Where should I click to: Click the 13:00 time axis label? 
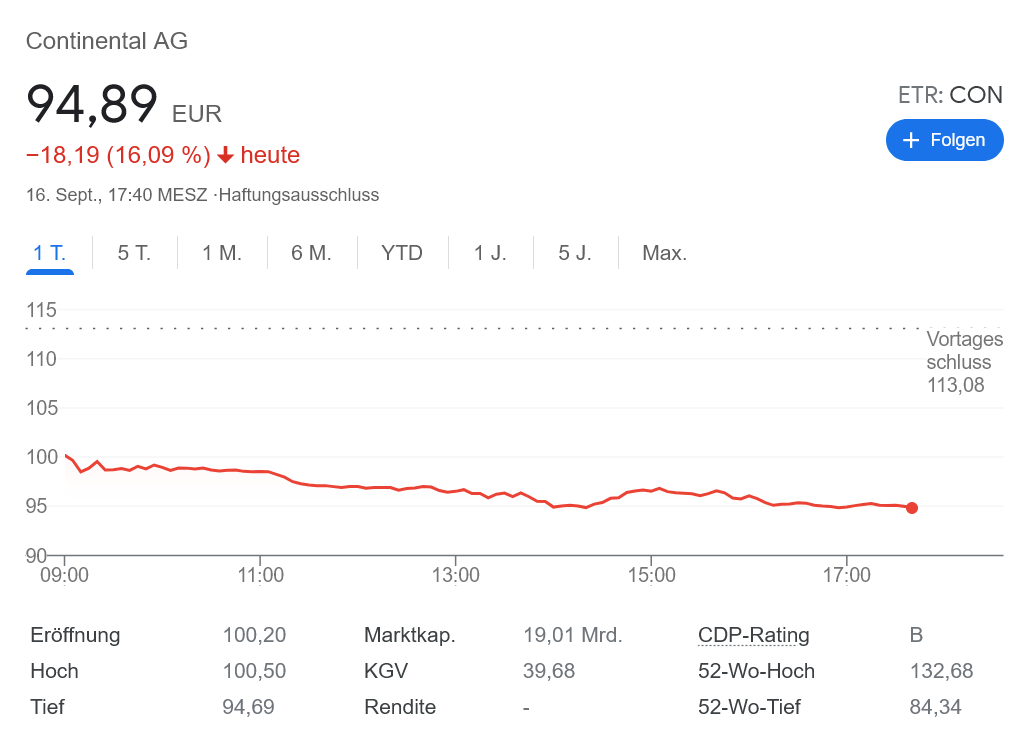(x=456, y=576)
